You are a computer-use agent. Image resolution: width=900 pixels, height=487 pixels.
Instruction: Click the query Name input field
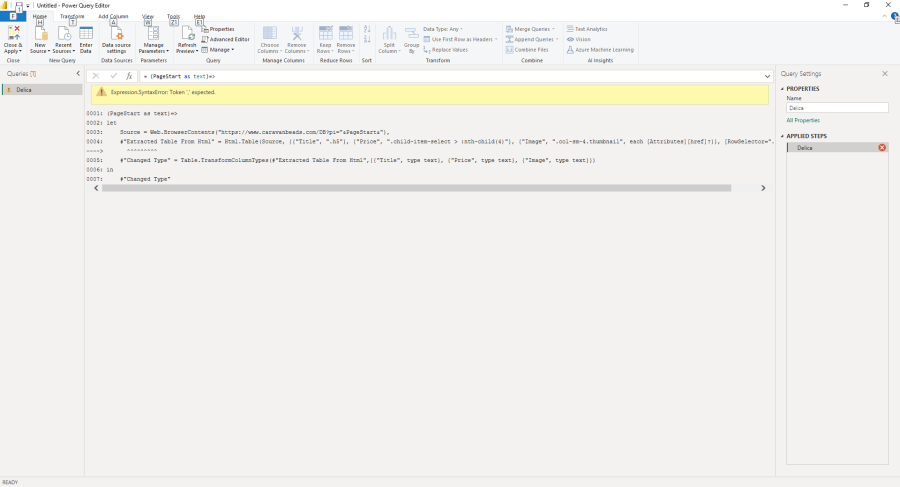click(x=837, y=108)
